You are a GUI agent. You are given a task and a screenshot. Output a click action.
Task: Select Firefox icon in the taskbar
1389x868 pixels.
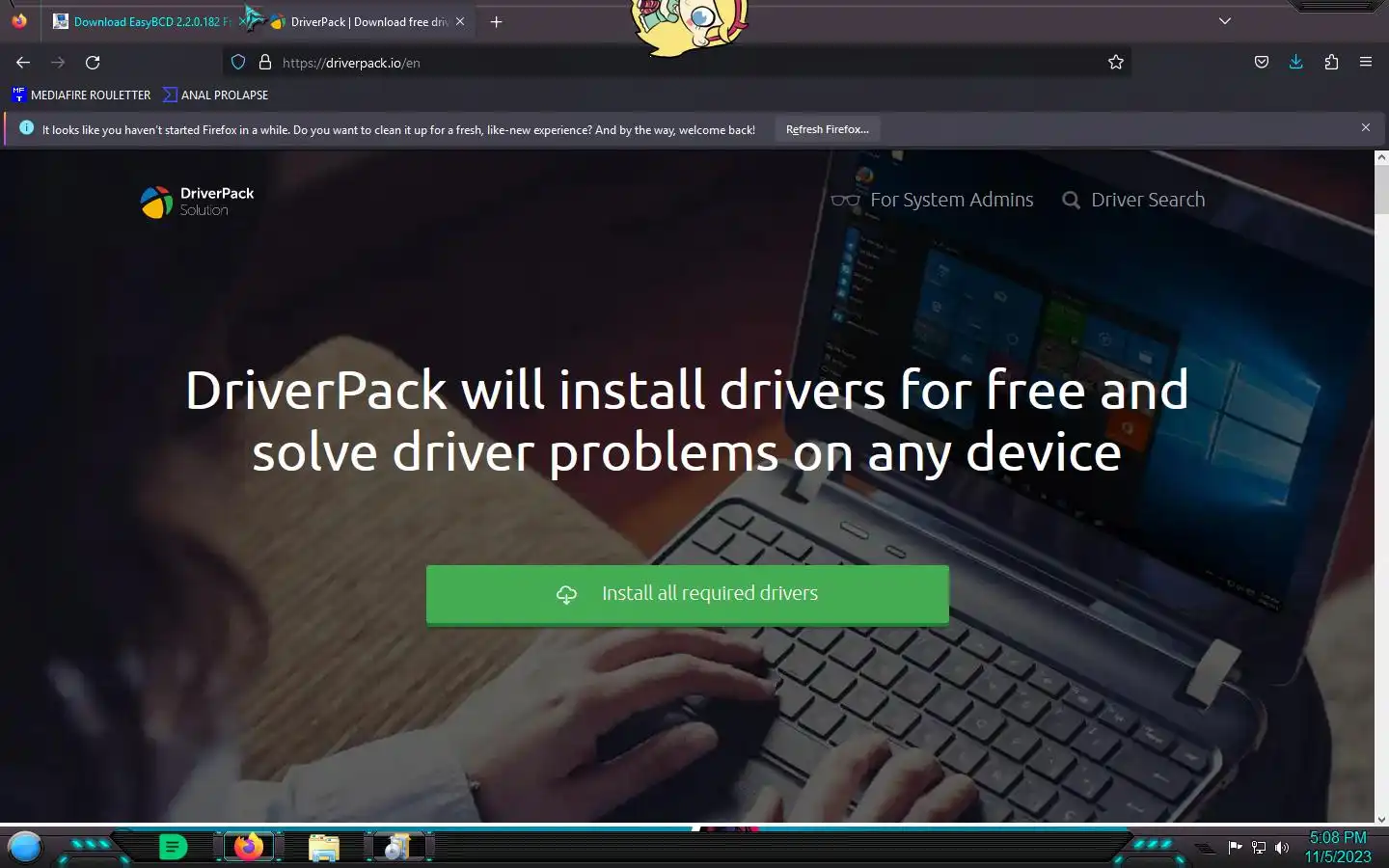pyautogui.click(x=249, y=847)
